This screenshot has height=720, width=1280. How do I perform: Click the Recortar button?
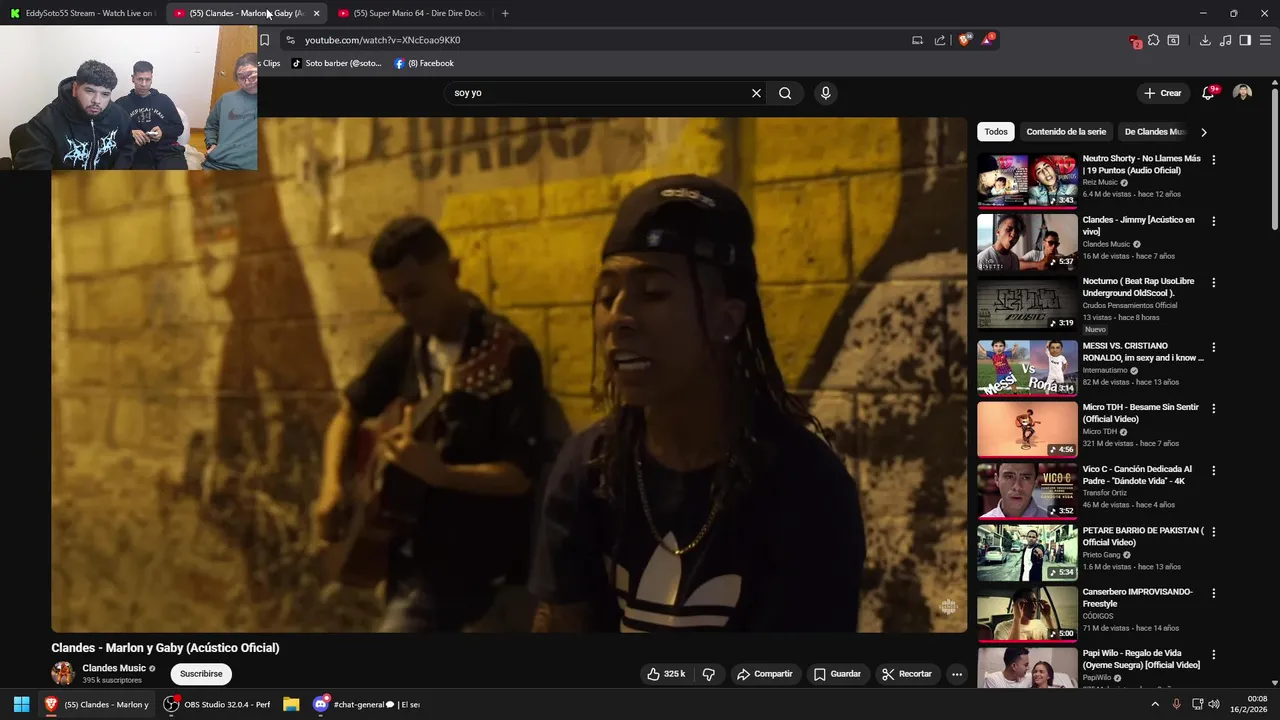coord(907,674)
